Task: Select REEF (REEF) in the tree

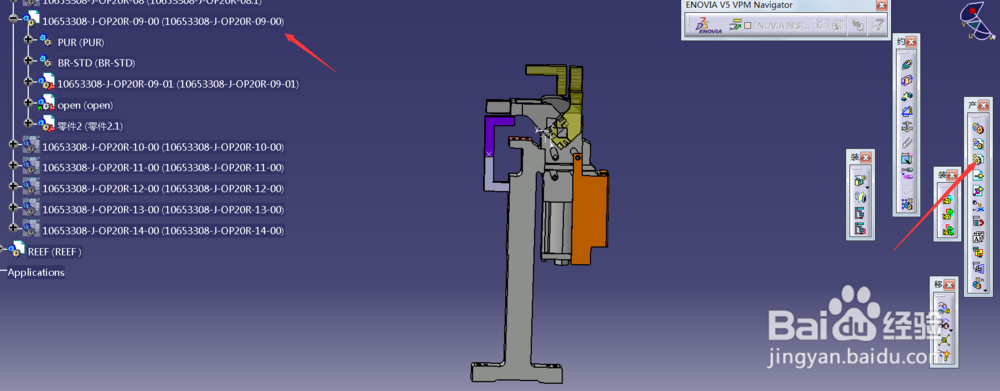Action: coord(55,252)
